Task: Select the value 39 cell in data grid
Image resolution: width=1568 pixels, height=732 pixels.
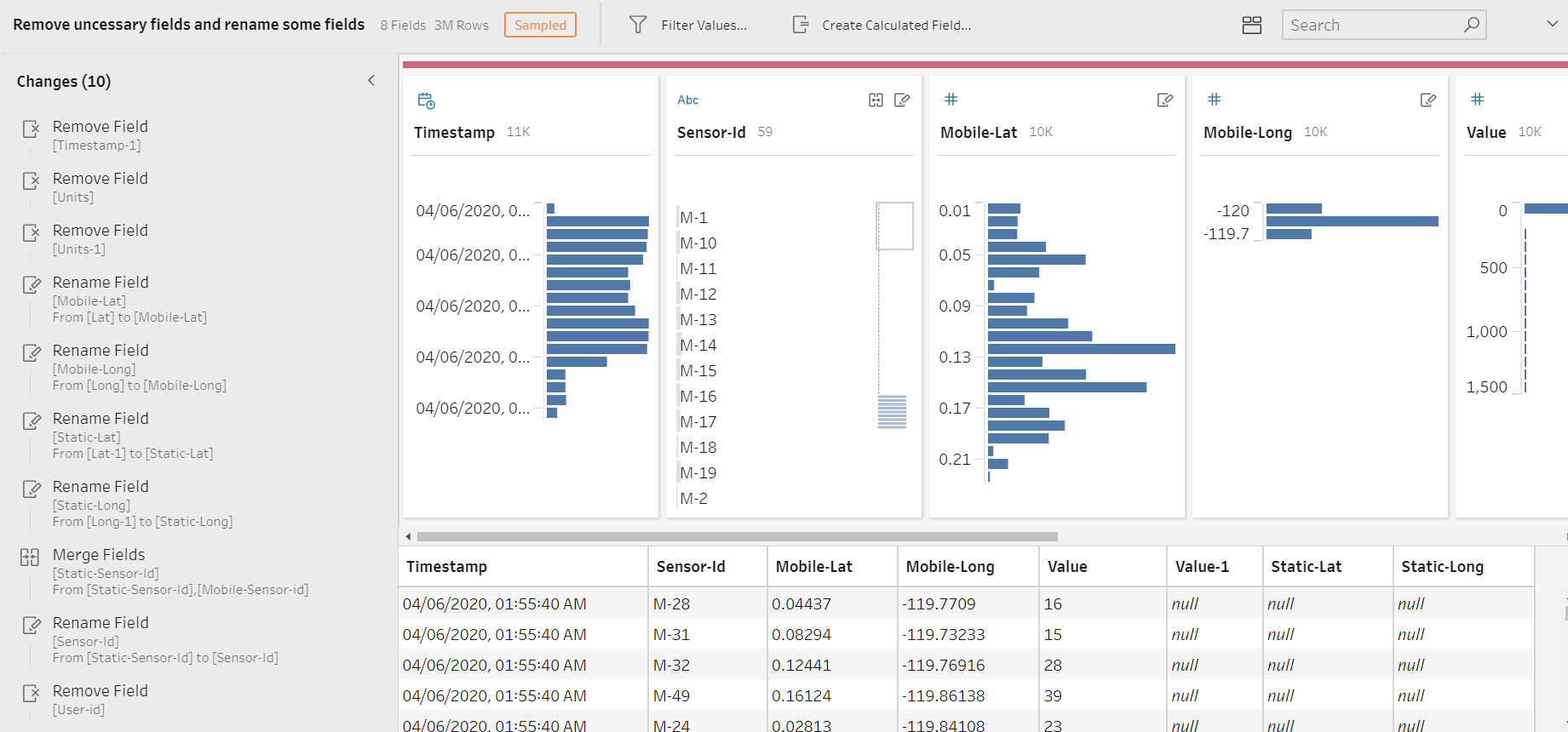Action: 1102,695
